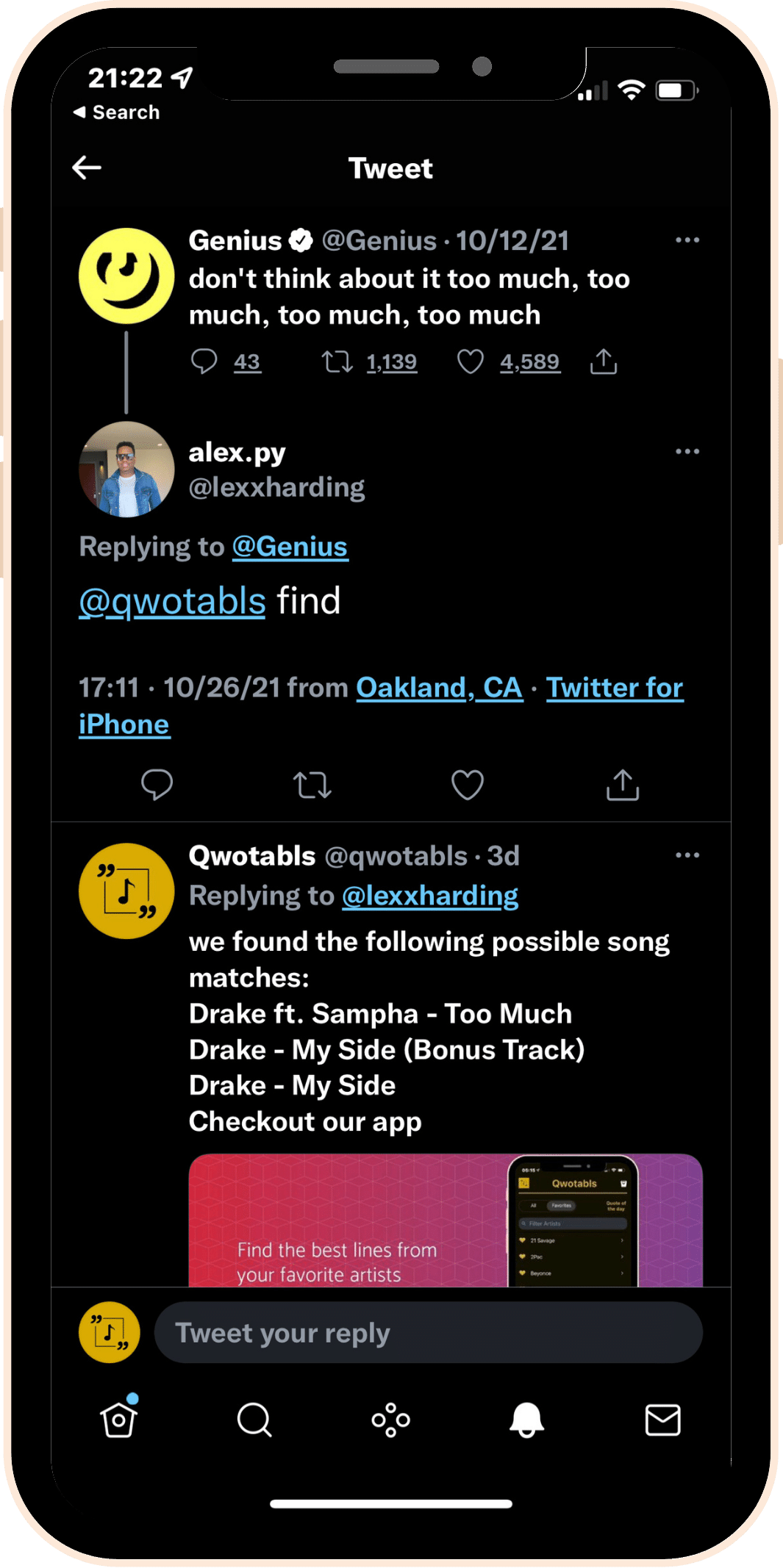
Task: Like the alex.py reply tweet
Action: click(x=468, y=785)
